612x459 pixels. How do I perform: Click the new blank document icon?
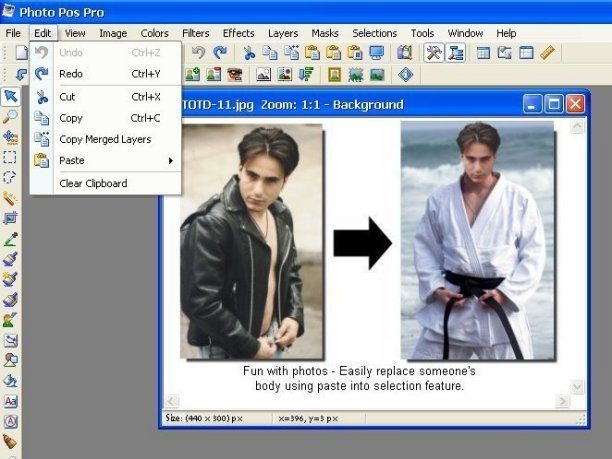click(x=22, y=53)
